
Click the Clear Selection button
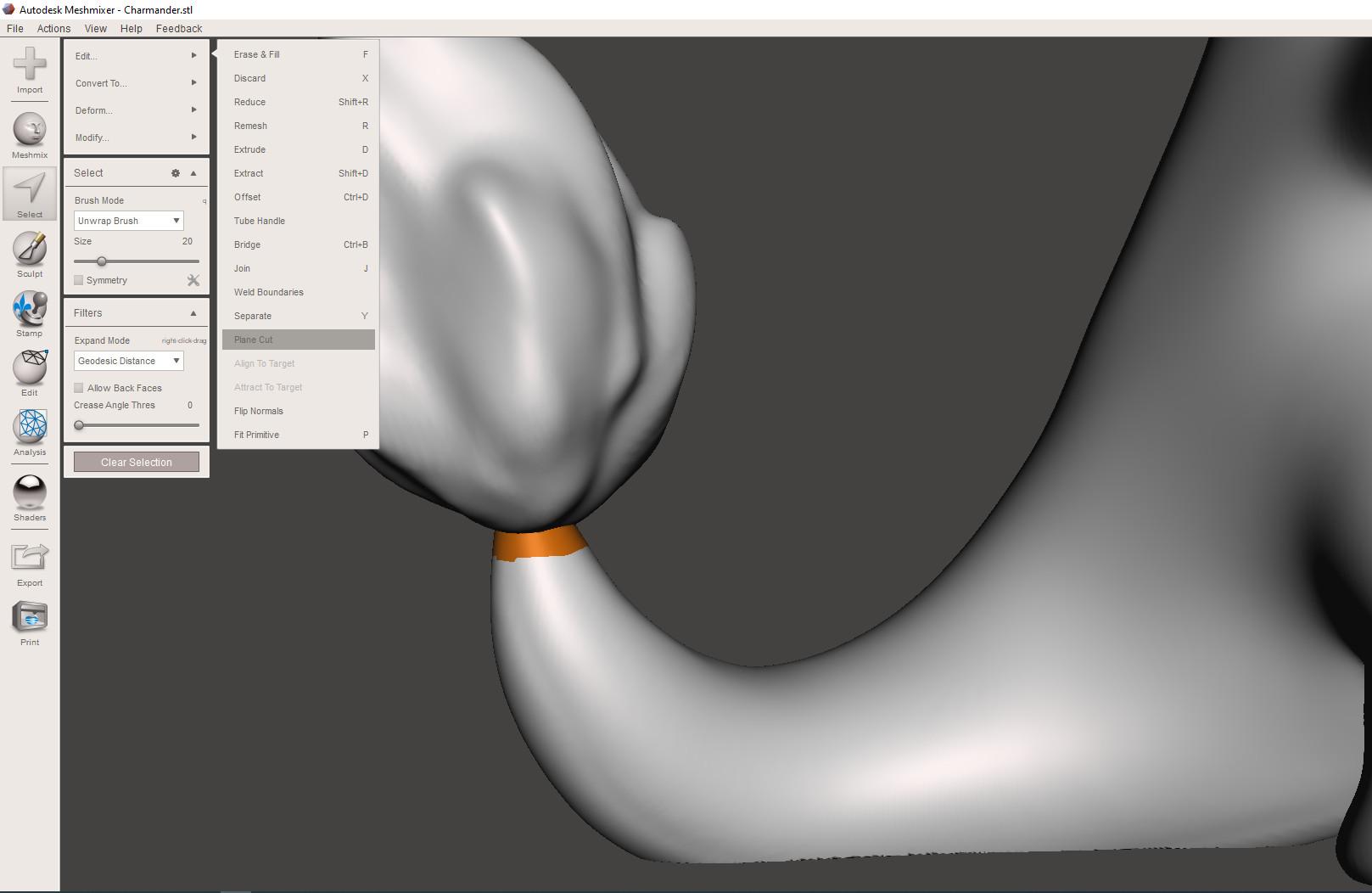tap(137, 462)
